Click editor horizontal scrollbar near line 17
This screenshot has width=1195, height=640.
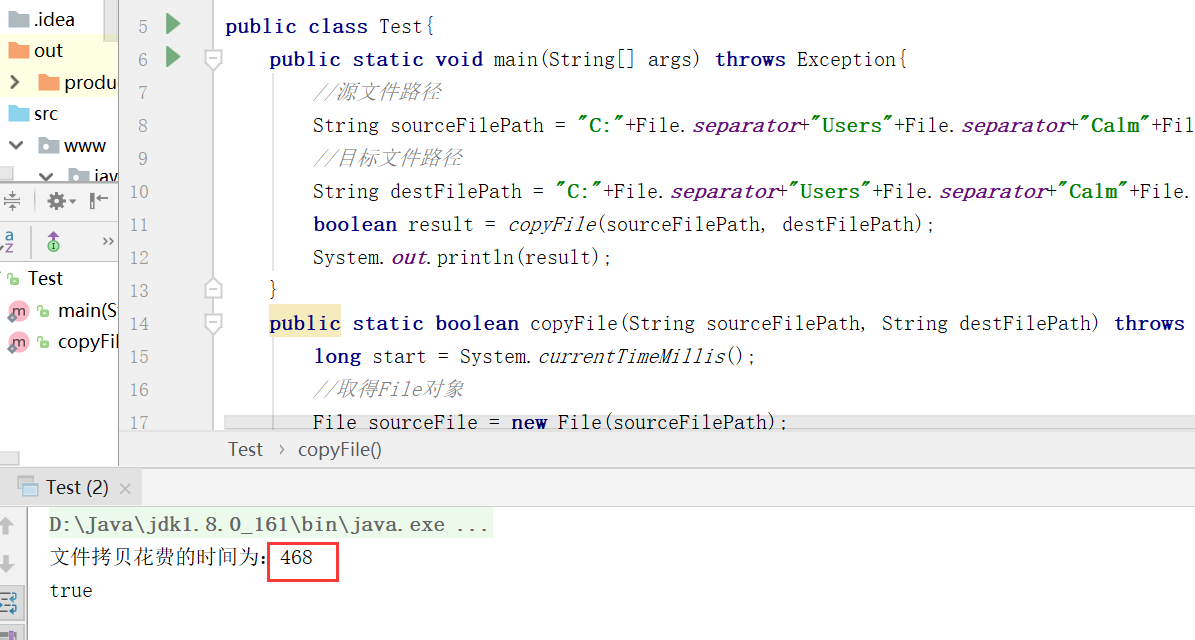[710, 421]
